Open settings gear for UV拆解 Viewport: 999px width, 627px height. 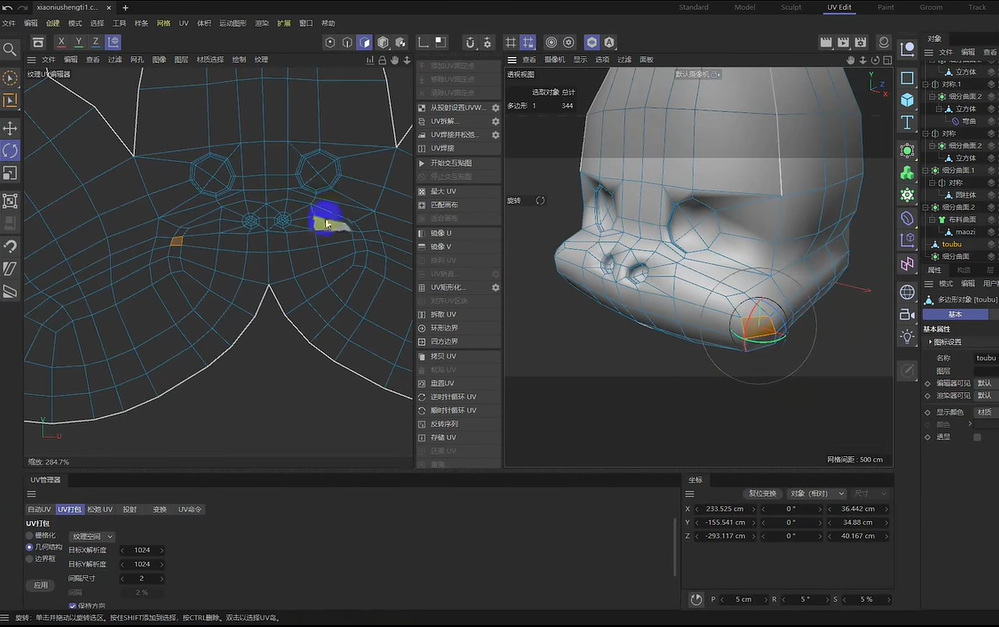pyautogui.click(x=495, y=121)
